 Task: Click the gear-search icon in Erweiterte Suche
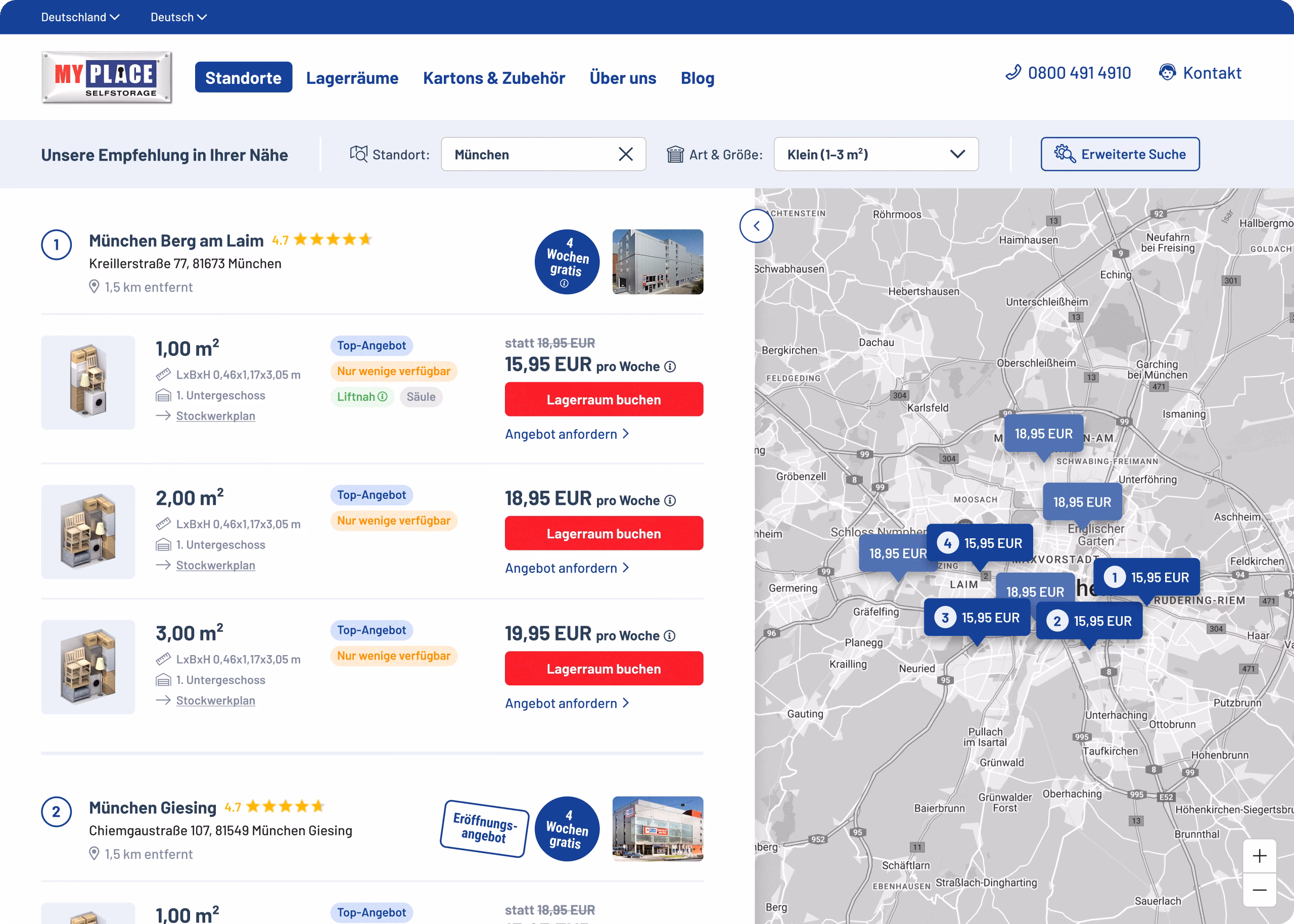(x=1065, y=154)
